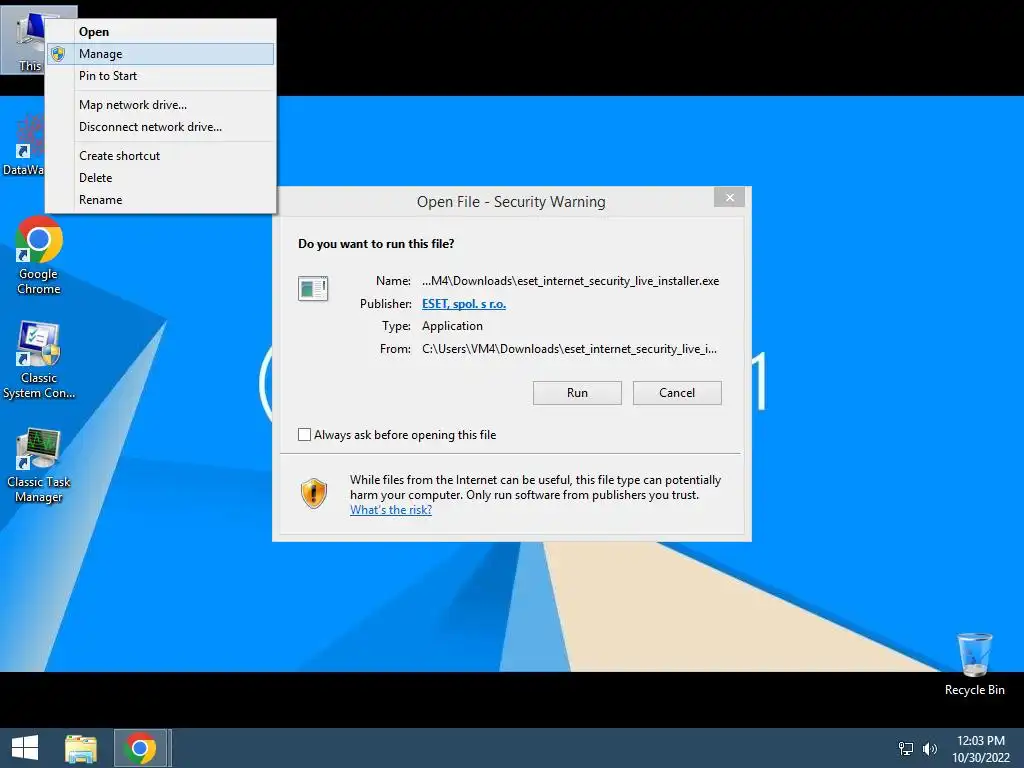Switch to Chrome in the taskbar
This screenshot has width=1024, height=768.
140,748
